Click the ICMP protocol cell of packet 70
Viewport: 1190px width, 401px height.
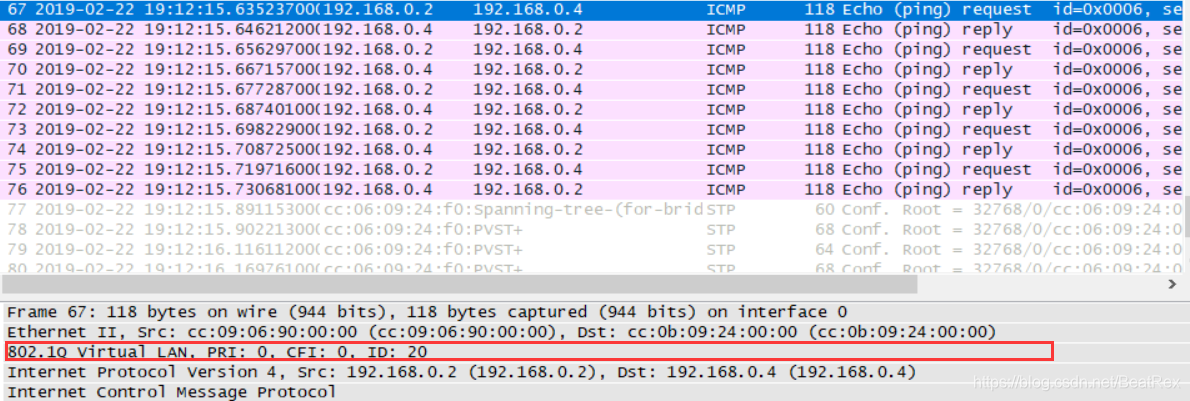[x=726, y=69]
